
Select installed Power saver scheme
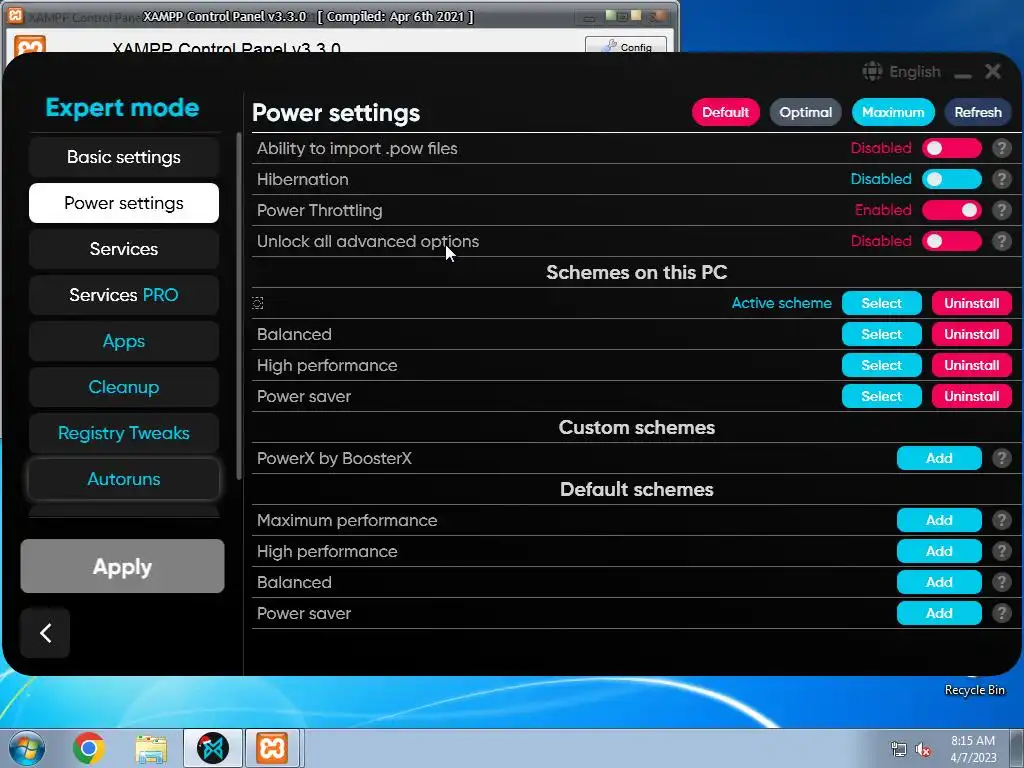click(881, 396)
